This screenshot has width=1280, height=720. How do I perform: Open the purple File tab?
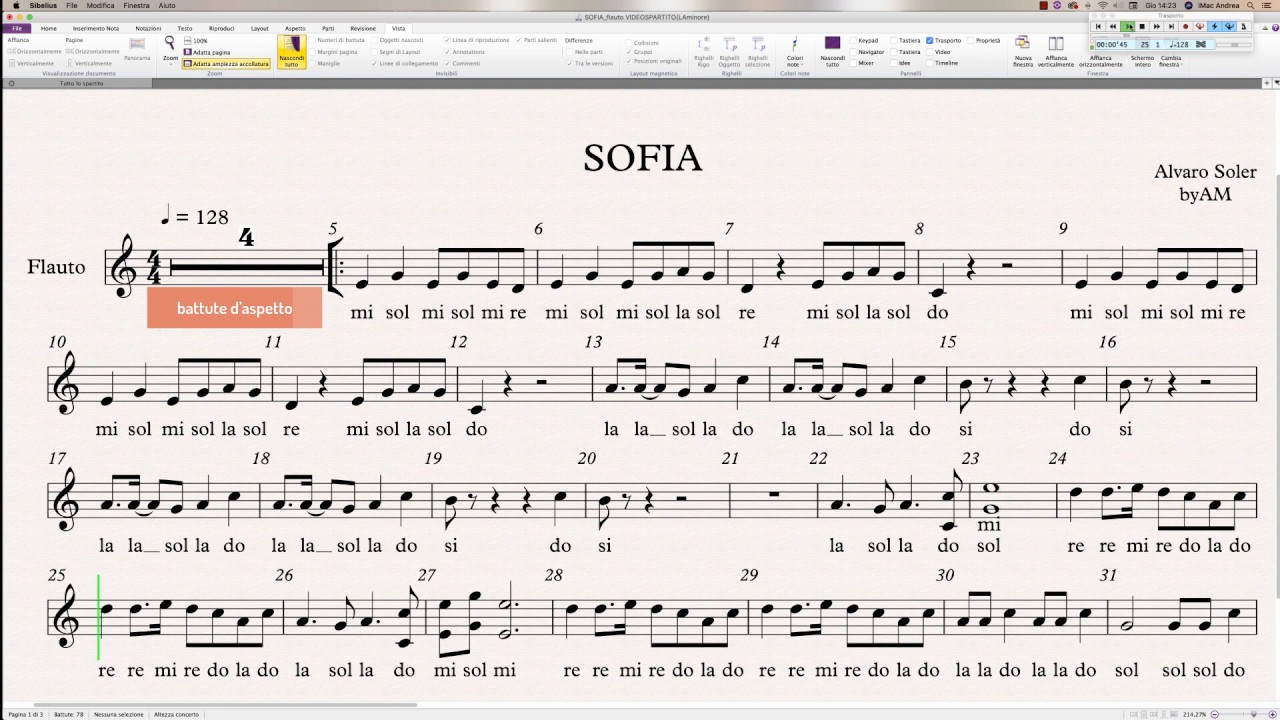(17, 29)
